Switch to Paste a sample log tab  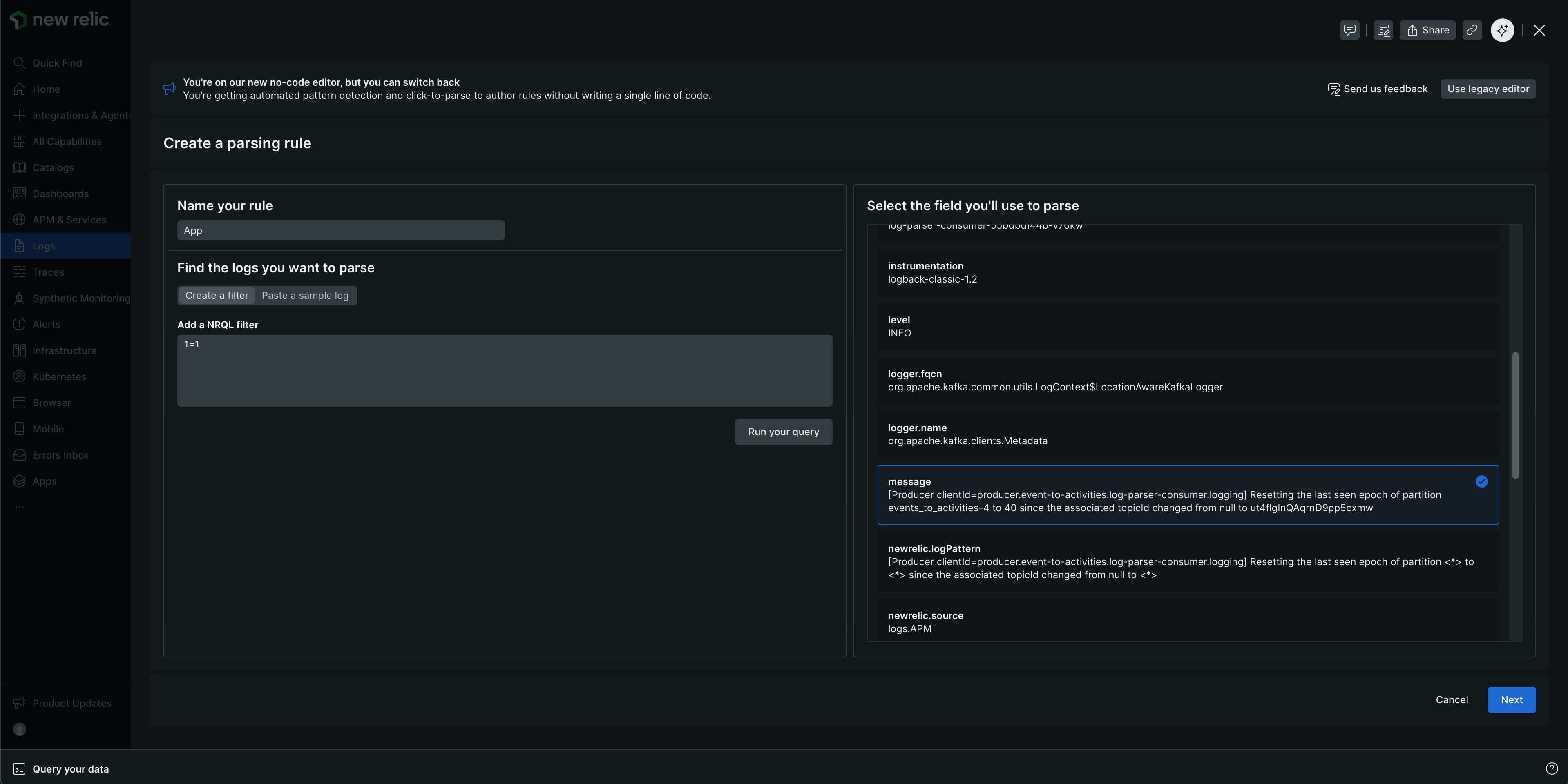(x=305, y=296)
